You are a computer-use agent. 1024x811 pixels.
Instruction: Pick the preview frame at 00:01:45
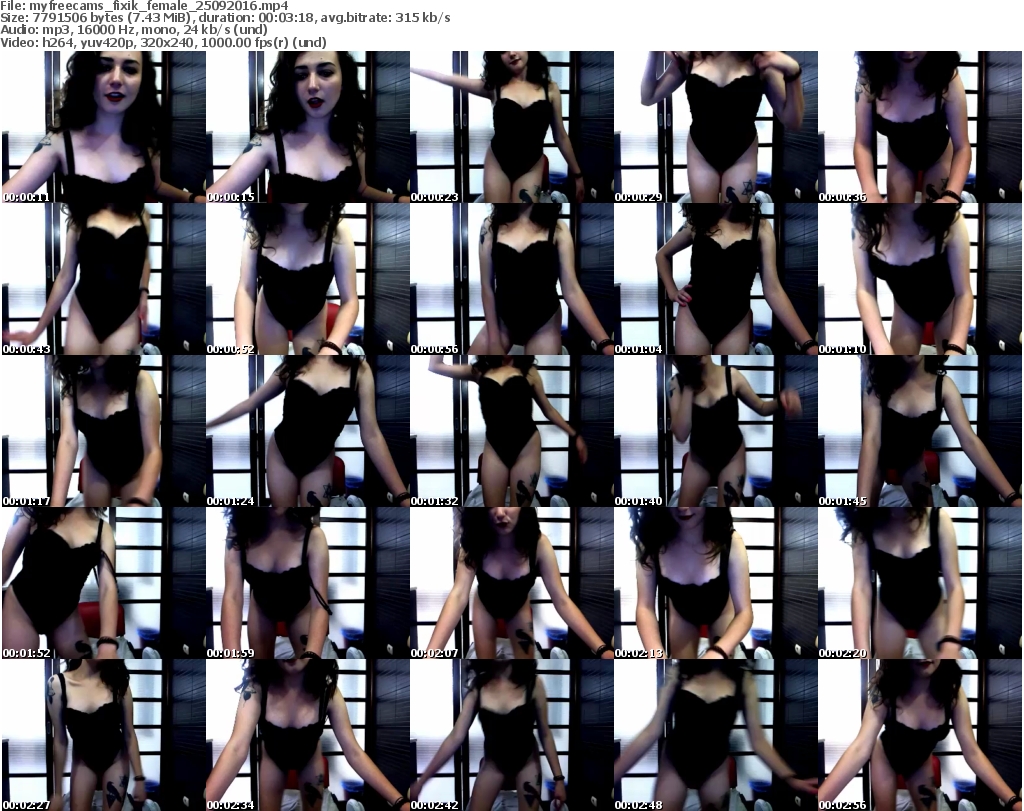click(920, 431)
